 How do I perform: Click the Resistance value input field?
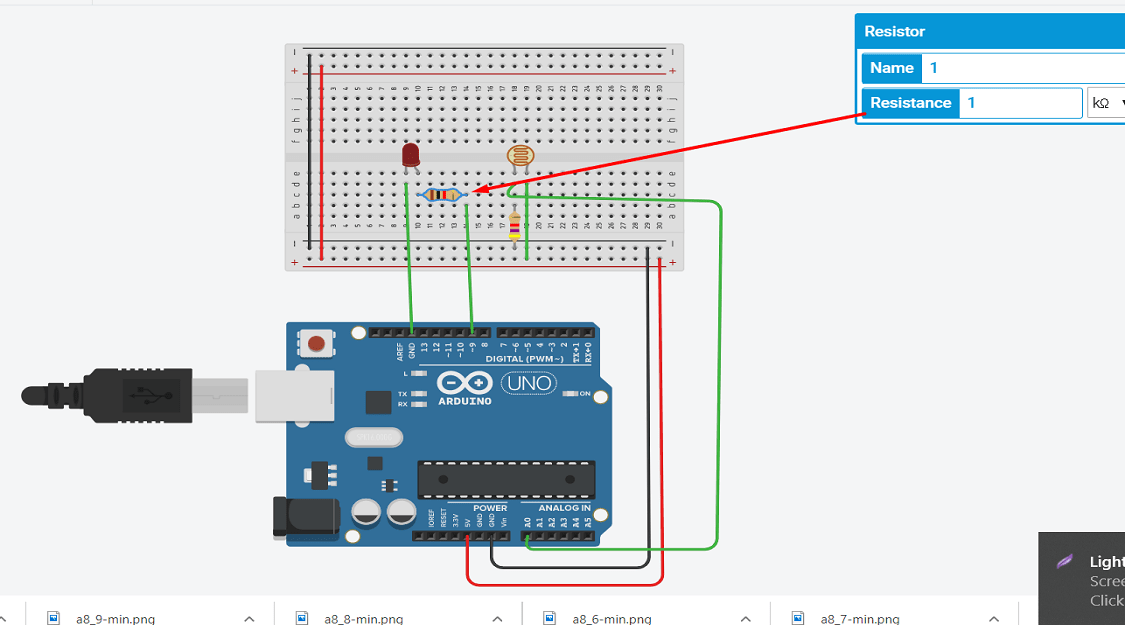pyautogui.click(x=1020, y=103)
